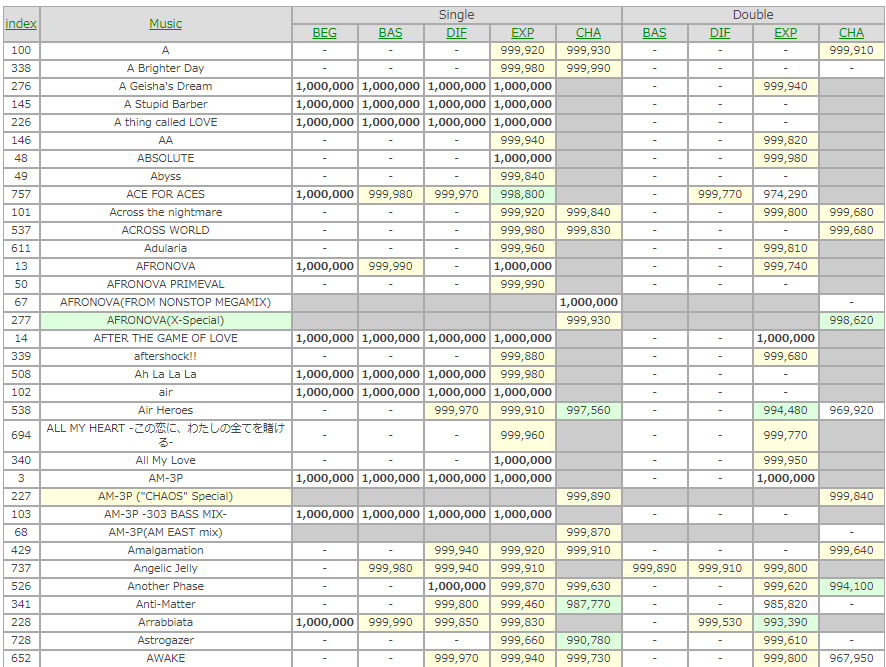Click the Double BAS column header link
Screen dimensions: 886x667
pyautogui.click(x=654, y=33)
